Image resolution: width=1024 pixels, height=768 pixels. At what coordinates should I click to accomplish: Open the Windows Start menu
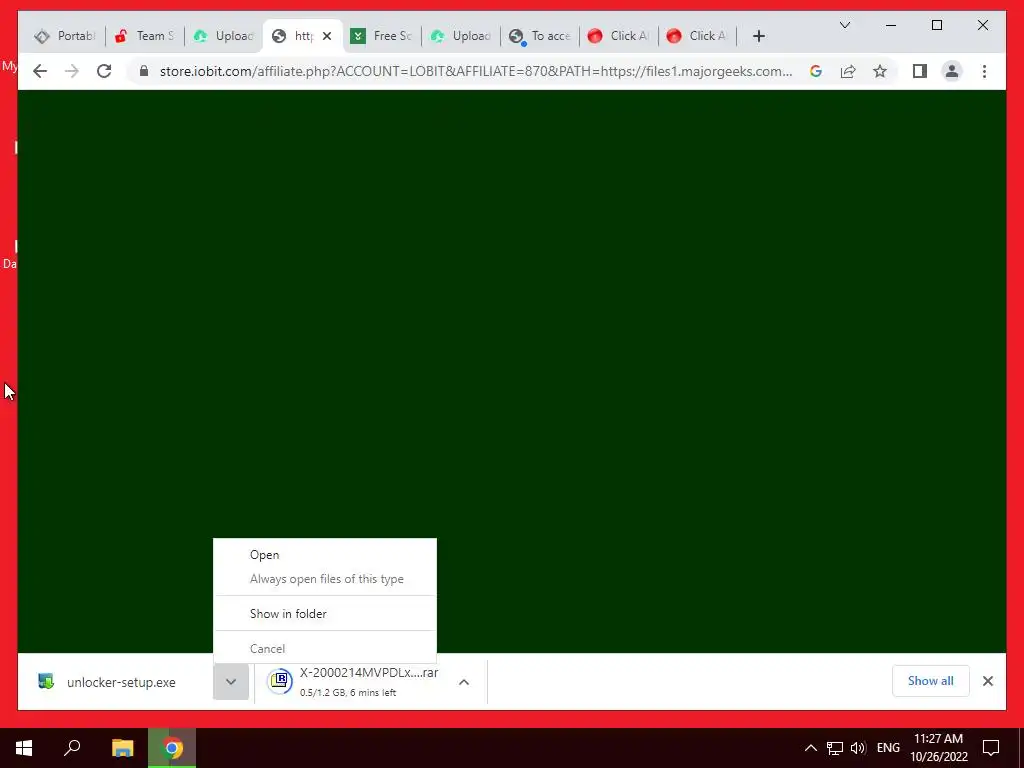24,748
